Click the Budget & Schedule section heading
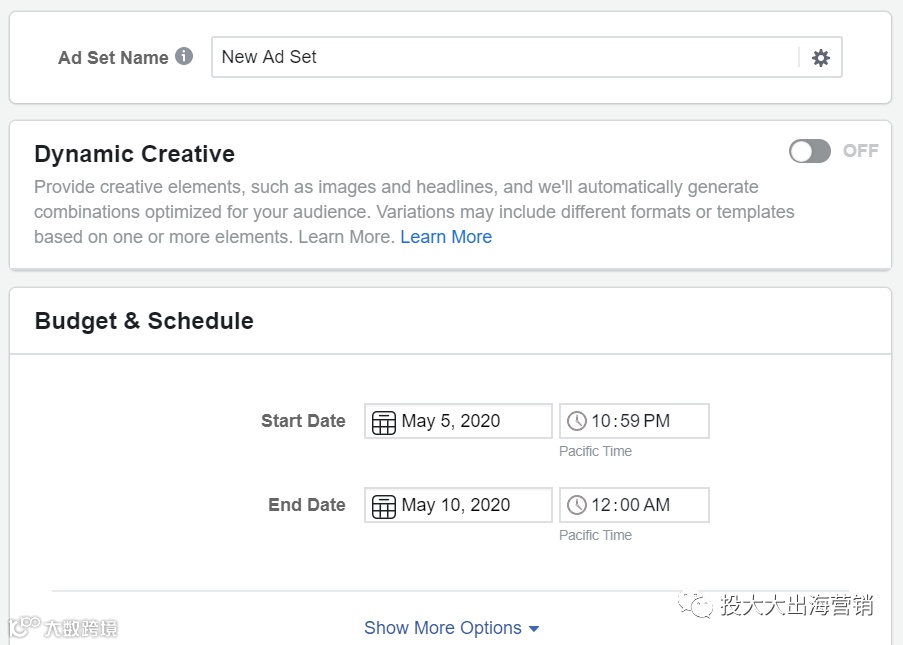The width and height of the screenshot is (903, 645). click(144, 321)
